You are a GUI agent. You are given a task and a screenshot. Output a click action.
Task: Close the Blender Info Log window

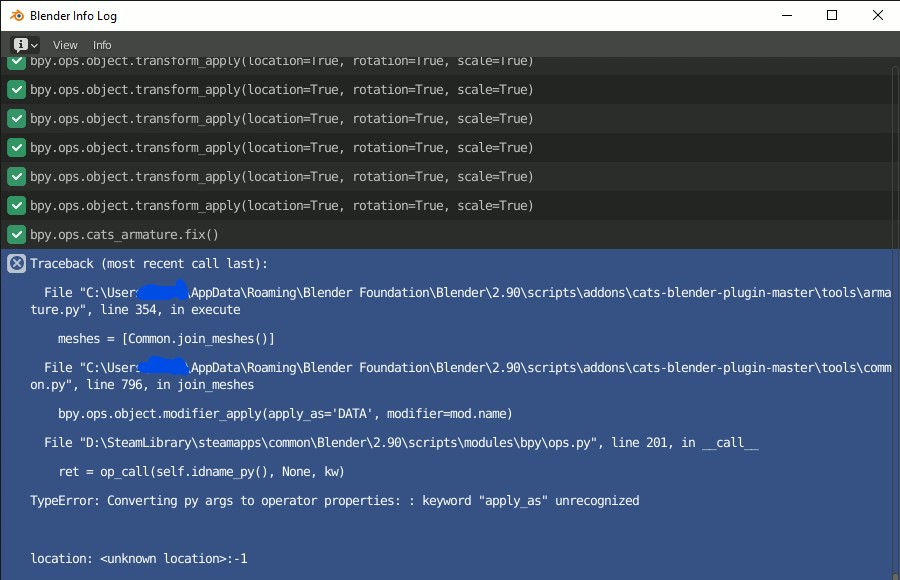(x=878, y=16)
